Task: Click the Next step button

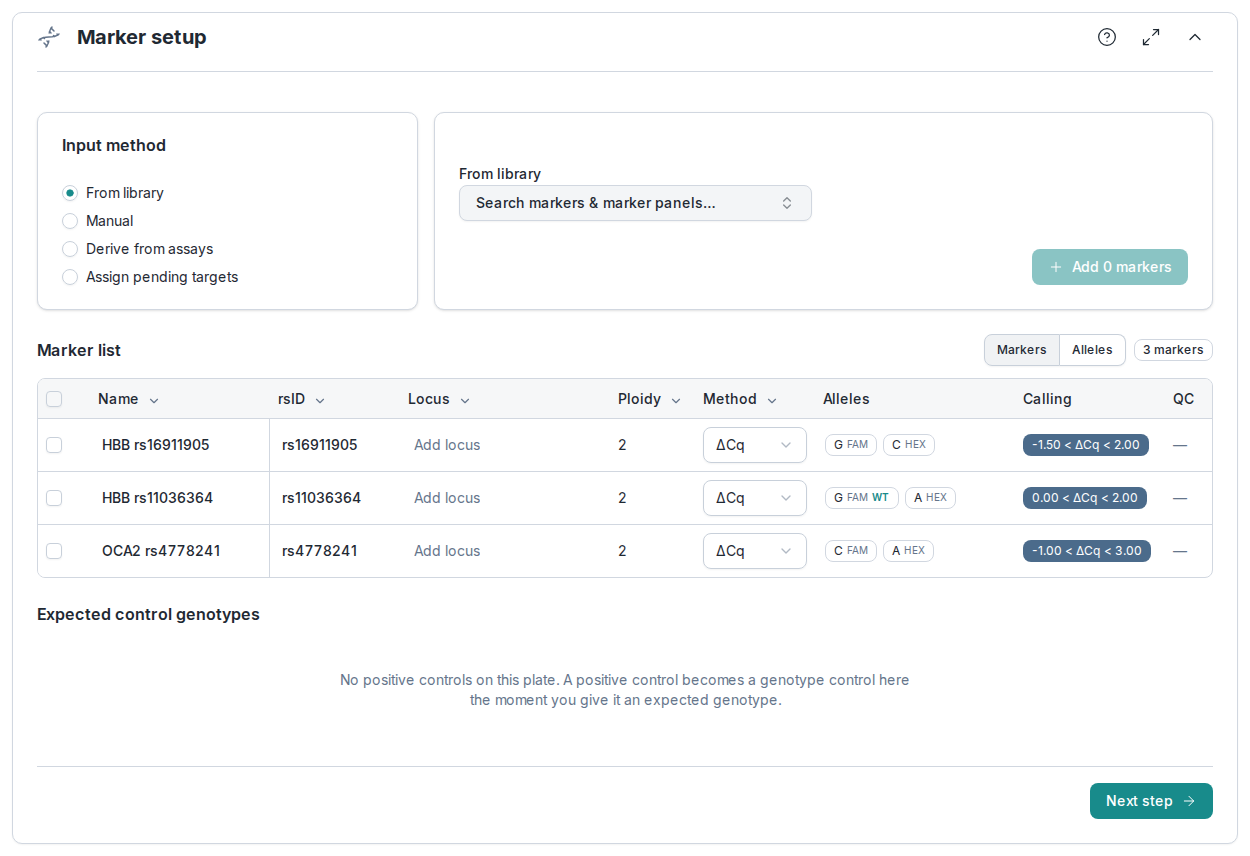Action: tap(1151, 801)
